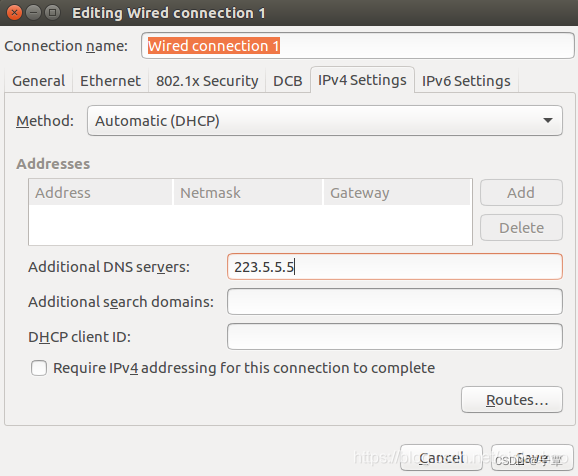Image resolution: width=578 pixels, height=476 pixels.
Task: Close the Editing Wired connection dialog
Action: (14, 13)
